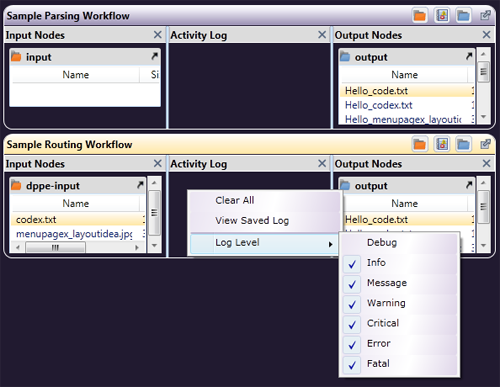Pop out the Sample Routing Workflow panel

(x=485, y=144)
